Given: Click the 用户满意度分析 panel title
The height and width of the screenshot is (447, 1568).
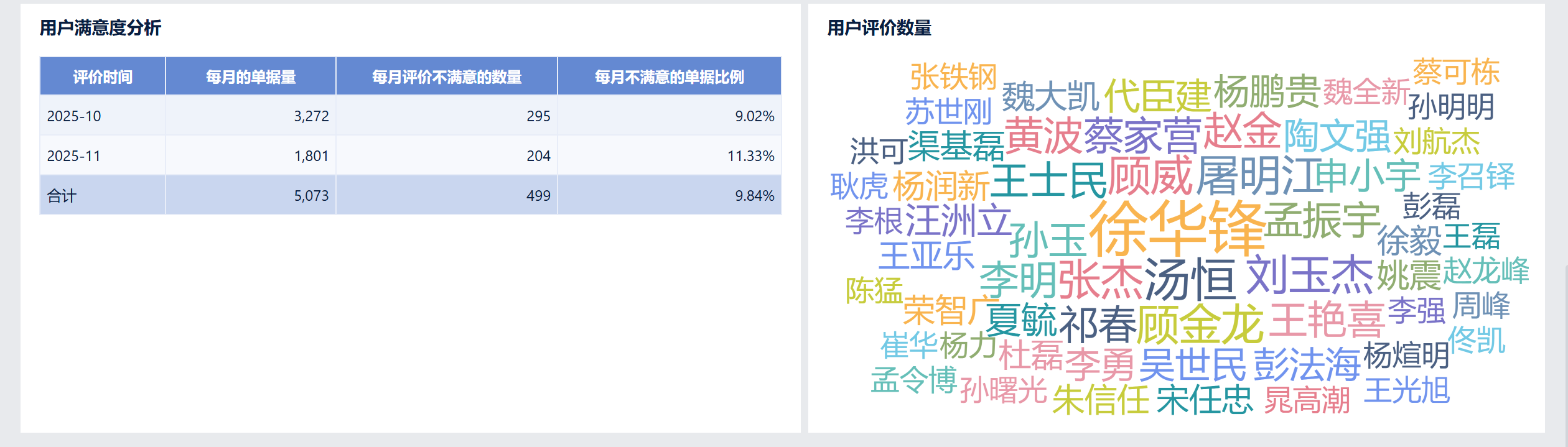Looking at the screenshot, I should (100, 28).
